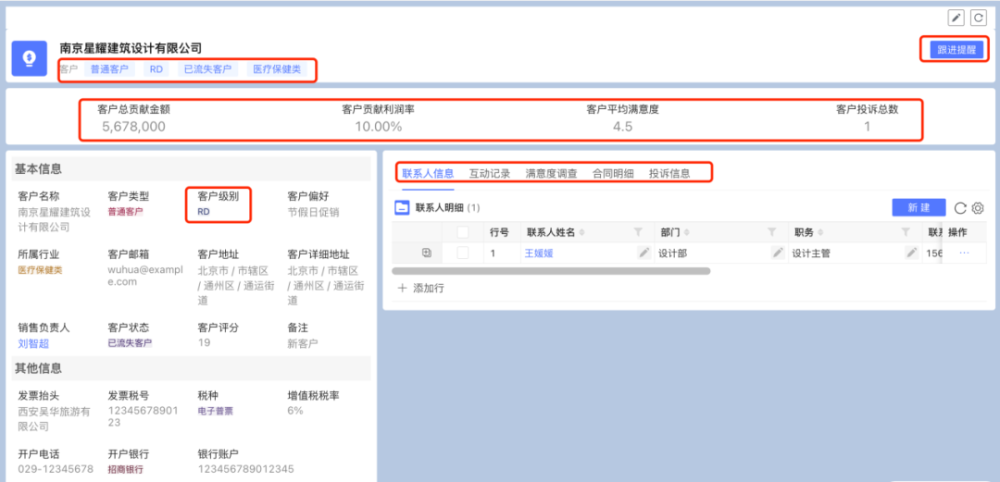This screenshot has width=1000, height=482.
Task: Click the 客户偏好 value 节假日促销
Action: (x=314, y=212)
